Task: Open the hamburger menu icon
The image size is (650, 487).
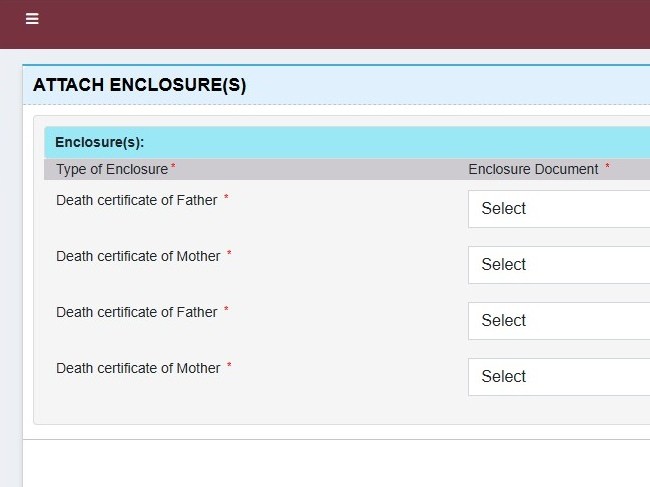Action: [32, 19]
